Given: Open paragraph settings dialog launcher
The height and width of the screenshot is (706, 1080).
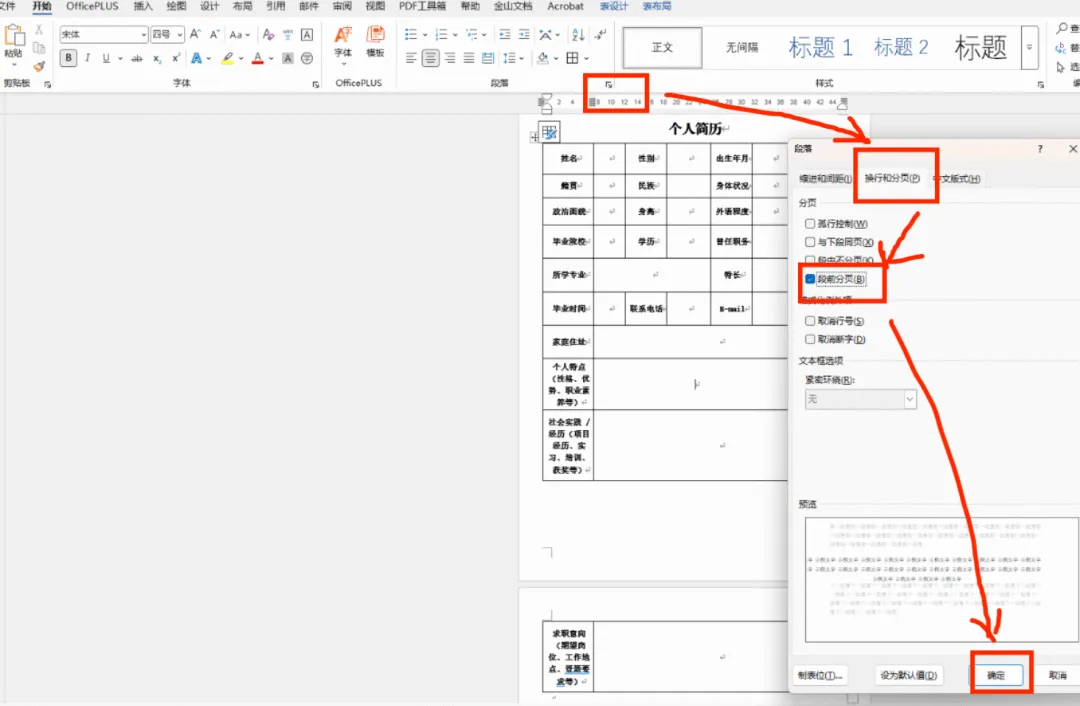Looking at the screenshot, I should [x=608, y=84].
